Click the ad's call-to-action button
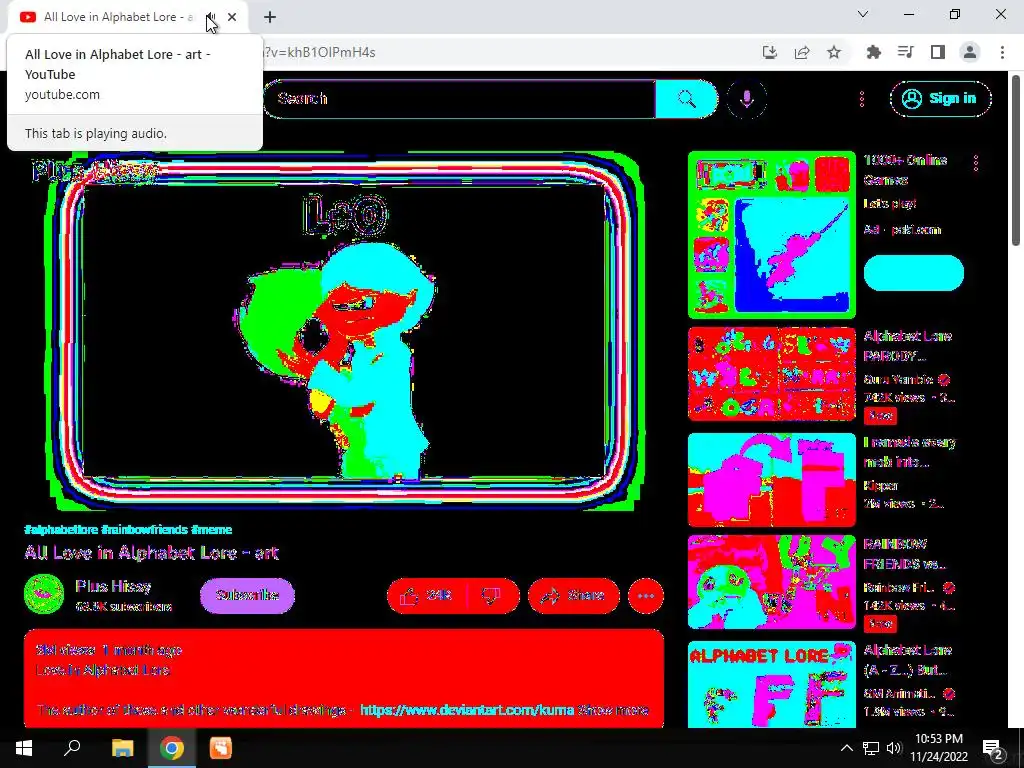The width and height of the screenshot is (1024, 768). pyautogui.click(x=913, y=273)
